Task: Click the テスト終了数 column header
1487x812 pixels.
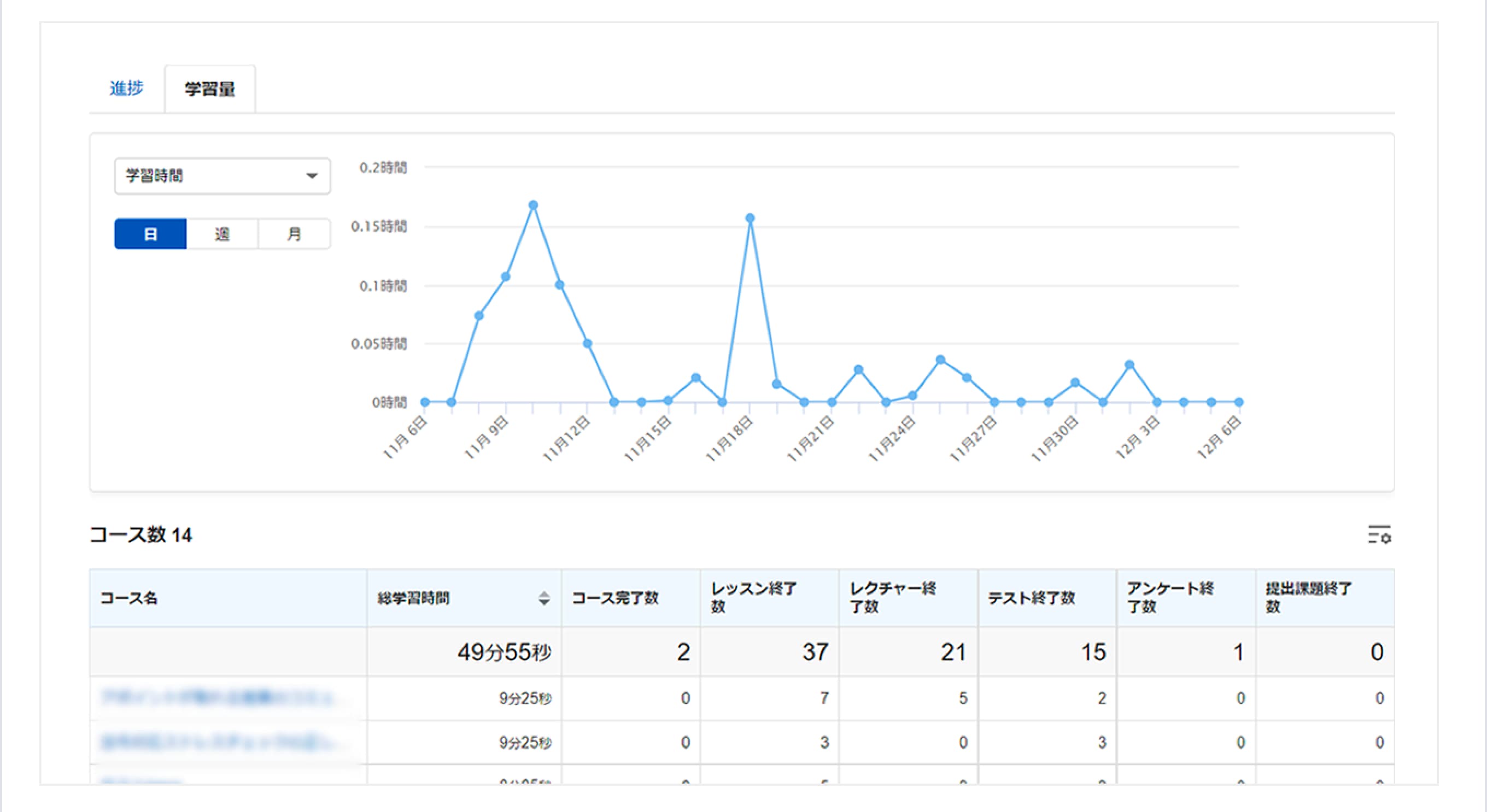Action: click(1031, 598)
